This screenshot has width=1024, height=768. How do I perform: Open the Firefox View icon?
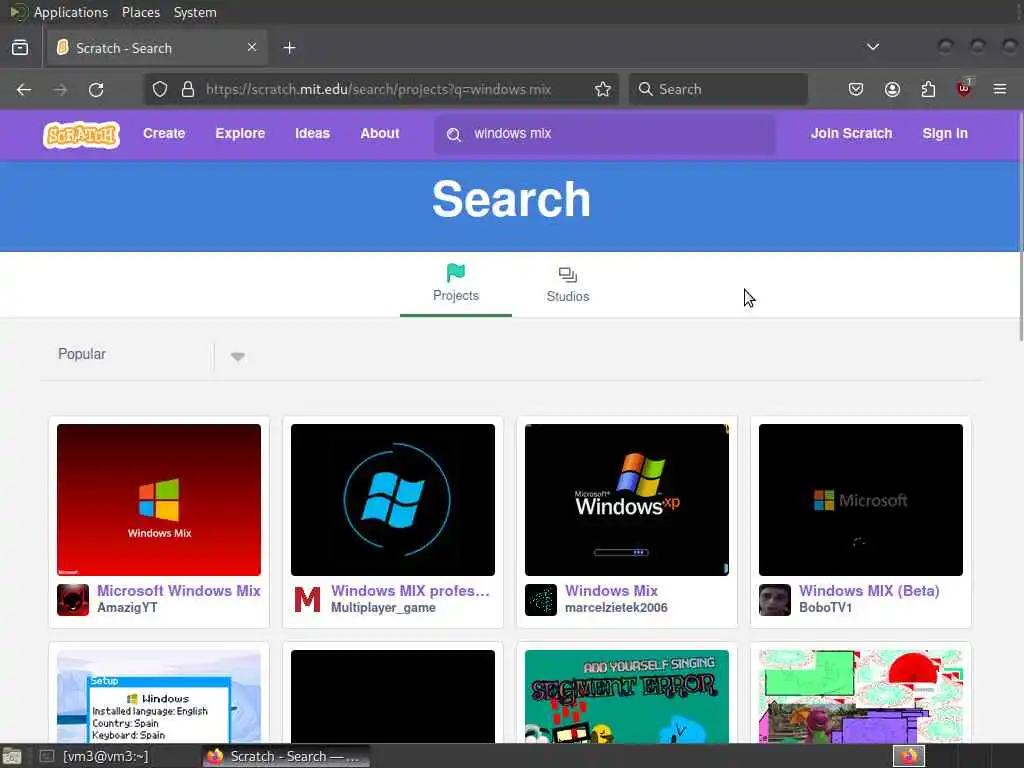(x=20, y=48)
